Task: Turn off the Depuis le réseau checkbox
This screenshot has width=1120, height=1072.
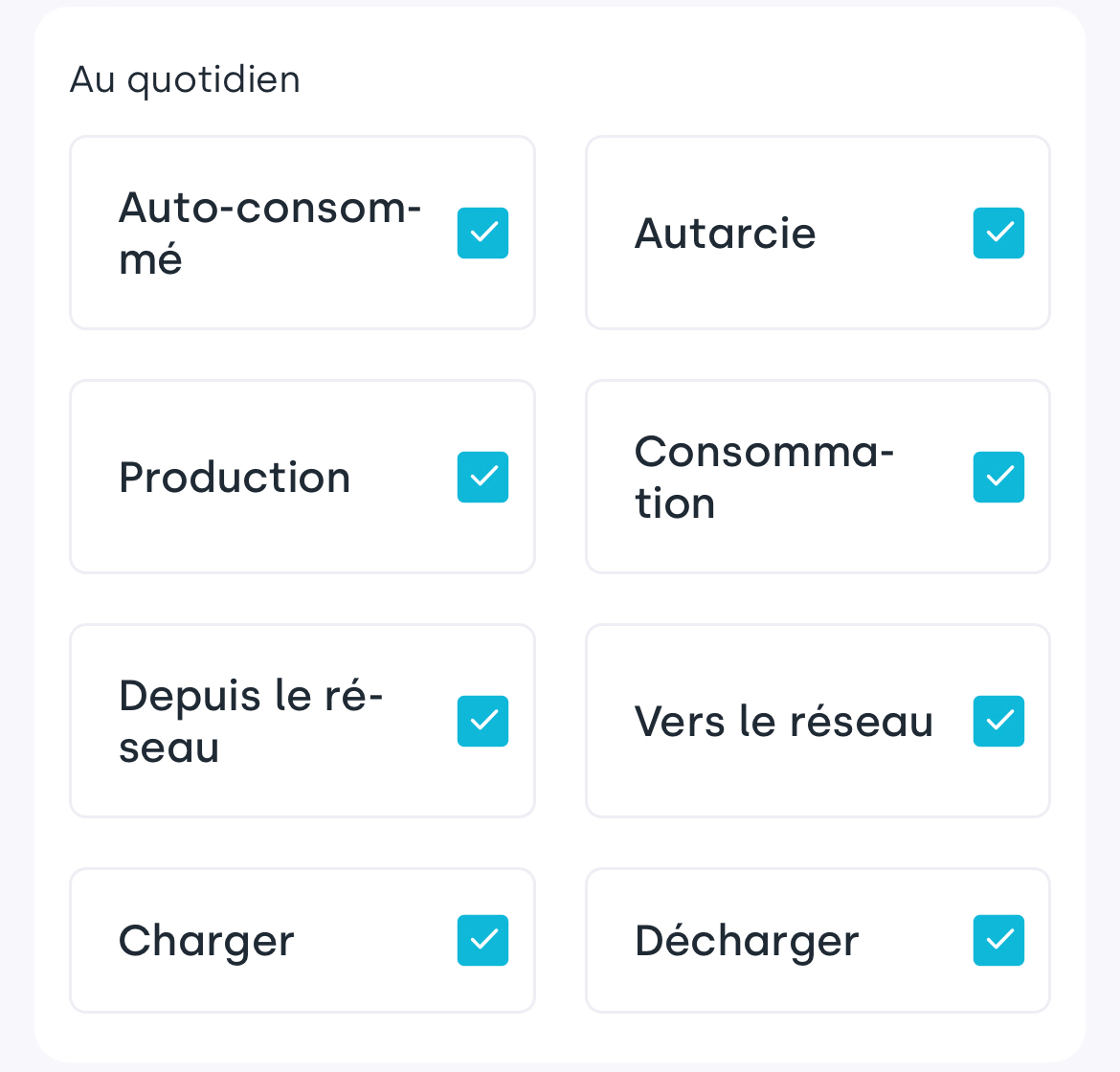Action: pos(482,721)
